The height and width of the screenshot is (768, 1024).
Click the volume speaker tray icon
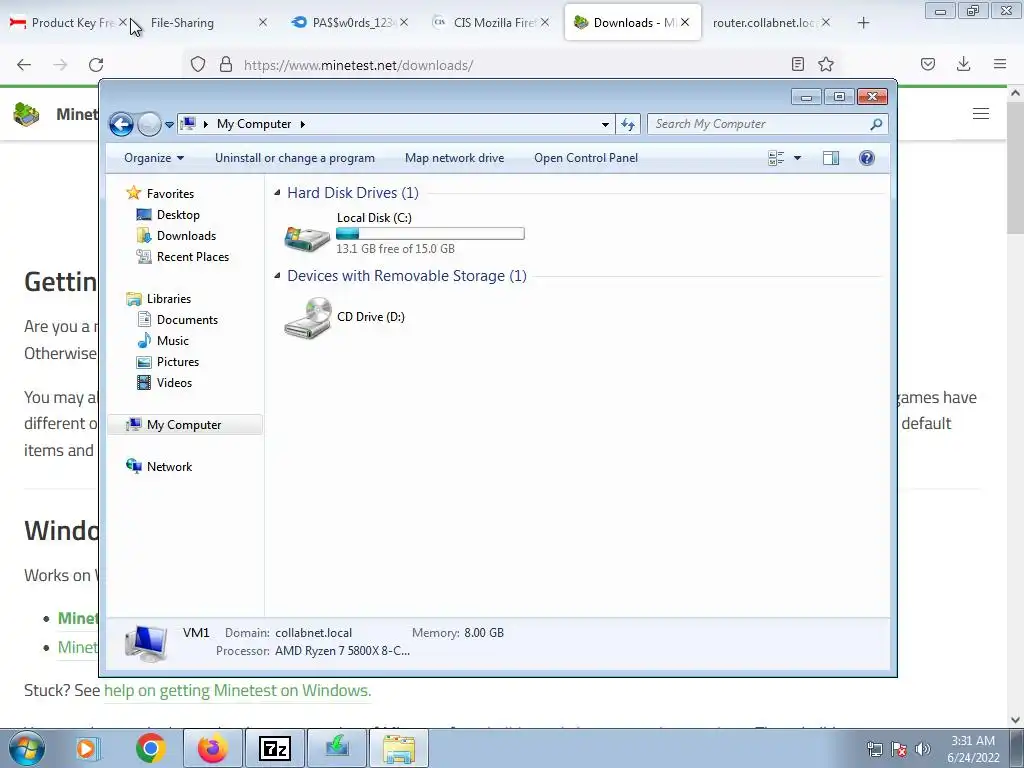[923, 749]
